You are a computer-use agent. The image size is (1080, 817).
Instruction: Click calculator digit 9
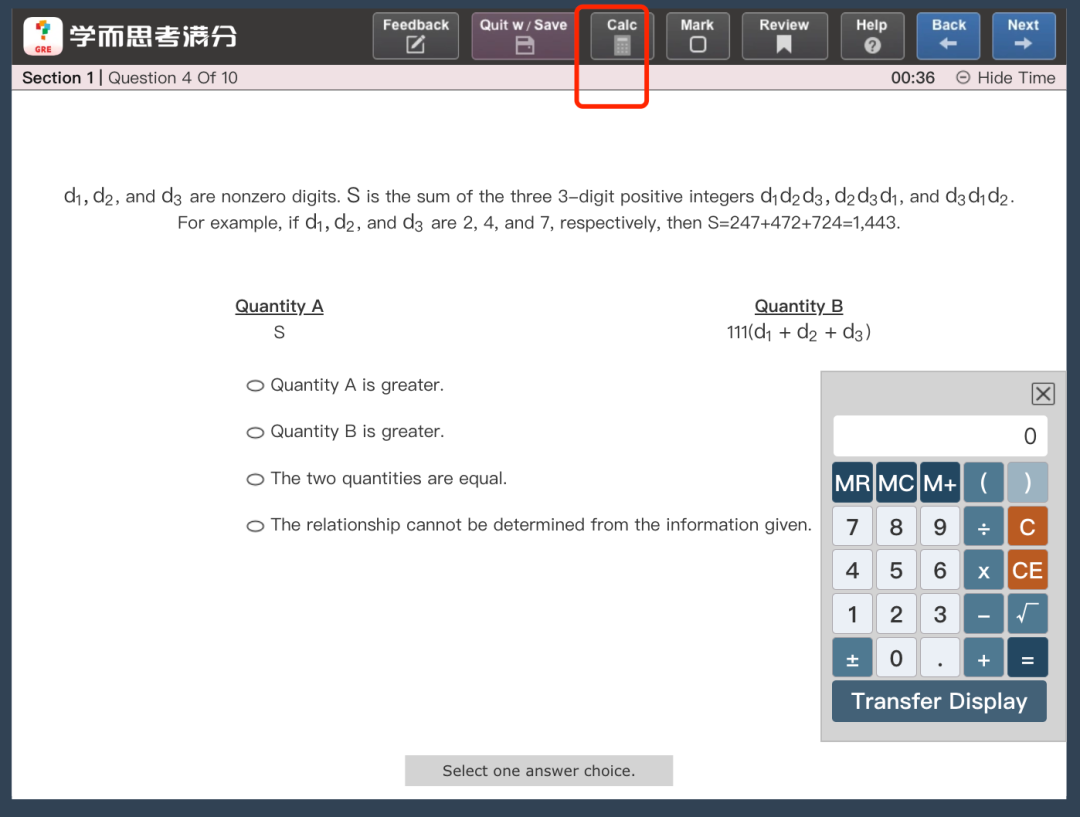tap(940, 527)
